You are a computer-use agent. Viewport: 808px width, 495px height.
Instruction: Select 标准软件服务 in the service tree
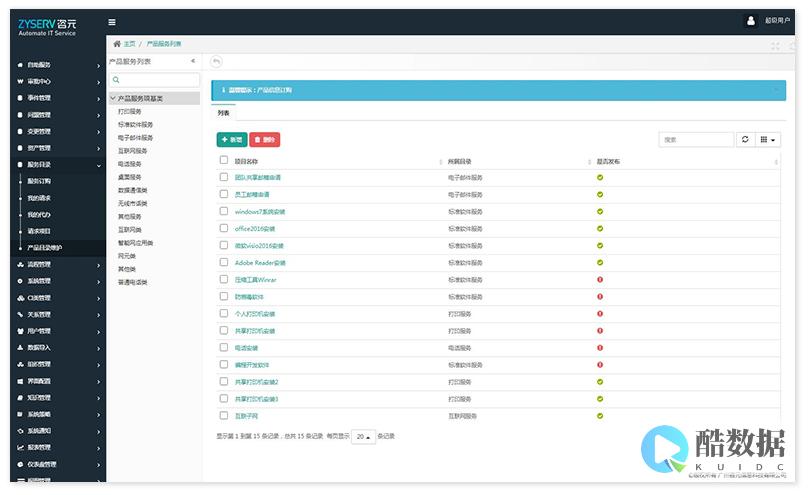click(136, 125)
